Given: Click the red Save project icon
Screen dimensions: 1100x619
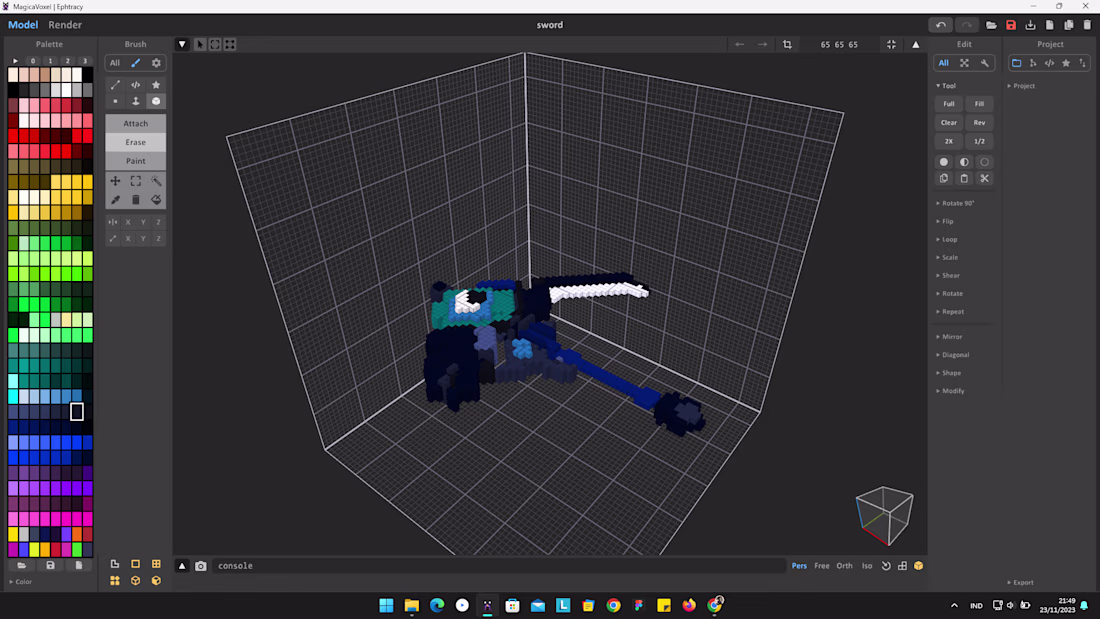Looking at the screenshot, I should click(x=1011, y=25).
